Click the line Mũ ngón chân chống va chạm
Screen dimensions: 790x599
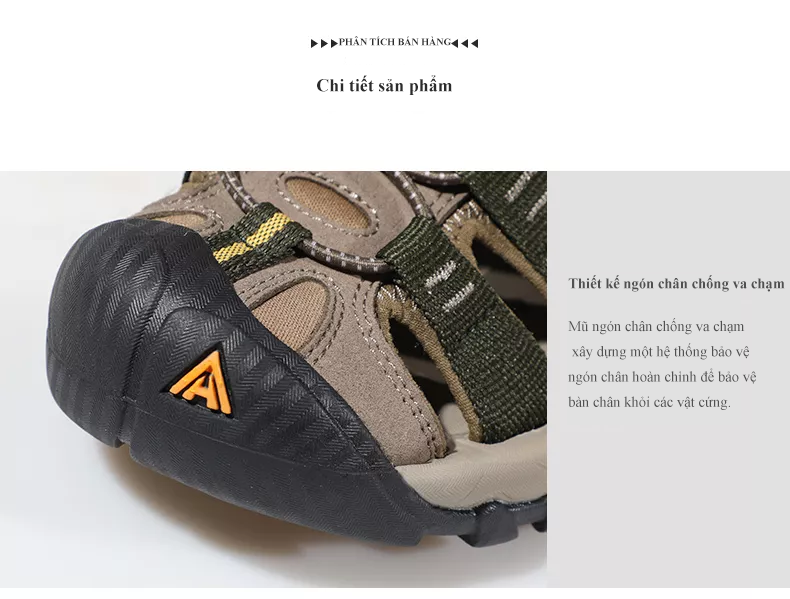coord(656,327)
